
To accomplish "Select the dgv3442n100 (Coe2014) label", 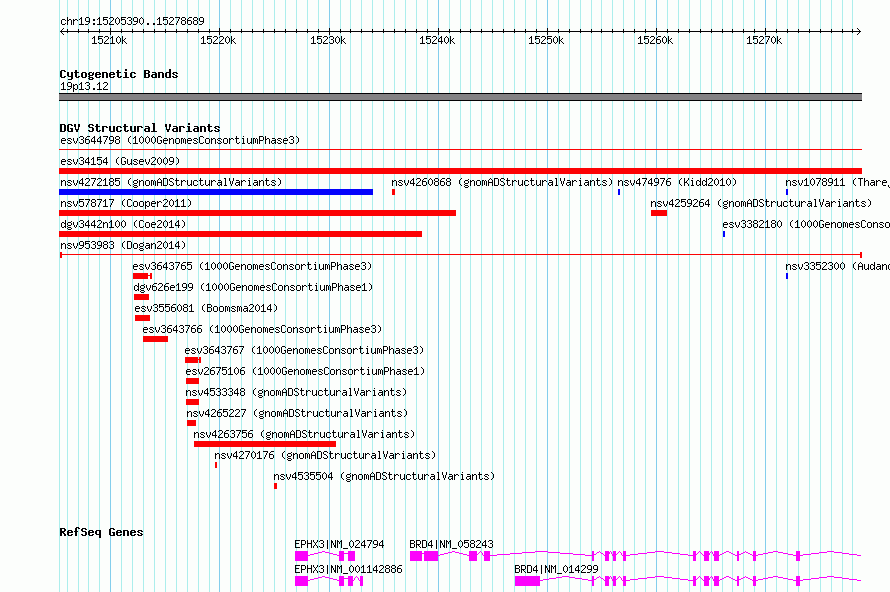I will coord(123,224).
